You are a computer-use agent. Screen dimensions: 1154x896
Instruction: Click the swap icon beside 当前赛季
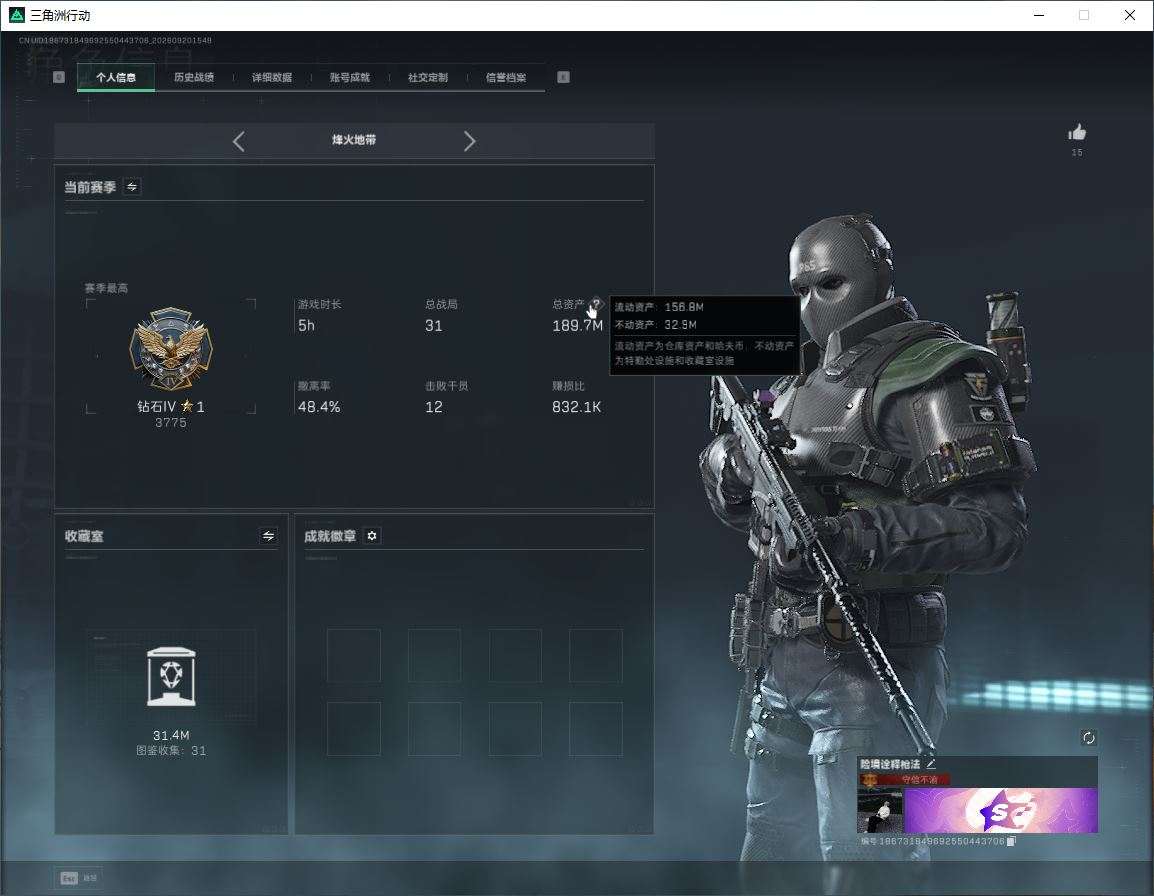[x=132, y=187]
